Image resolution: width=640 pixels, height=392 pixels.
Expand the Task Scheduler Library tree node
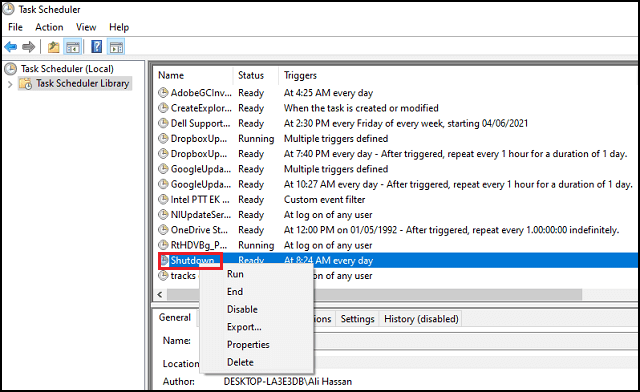(x=10, y=84)
